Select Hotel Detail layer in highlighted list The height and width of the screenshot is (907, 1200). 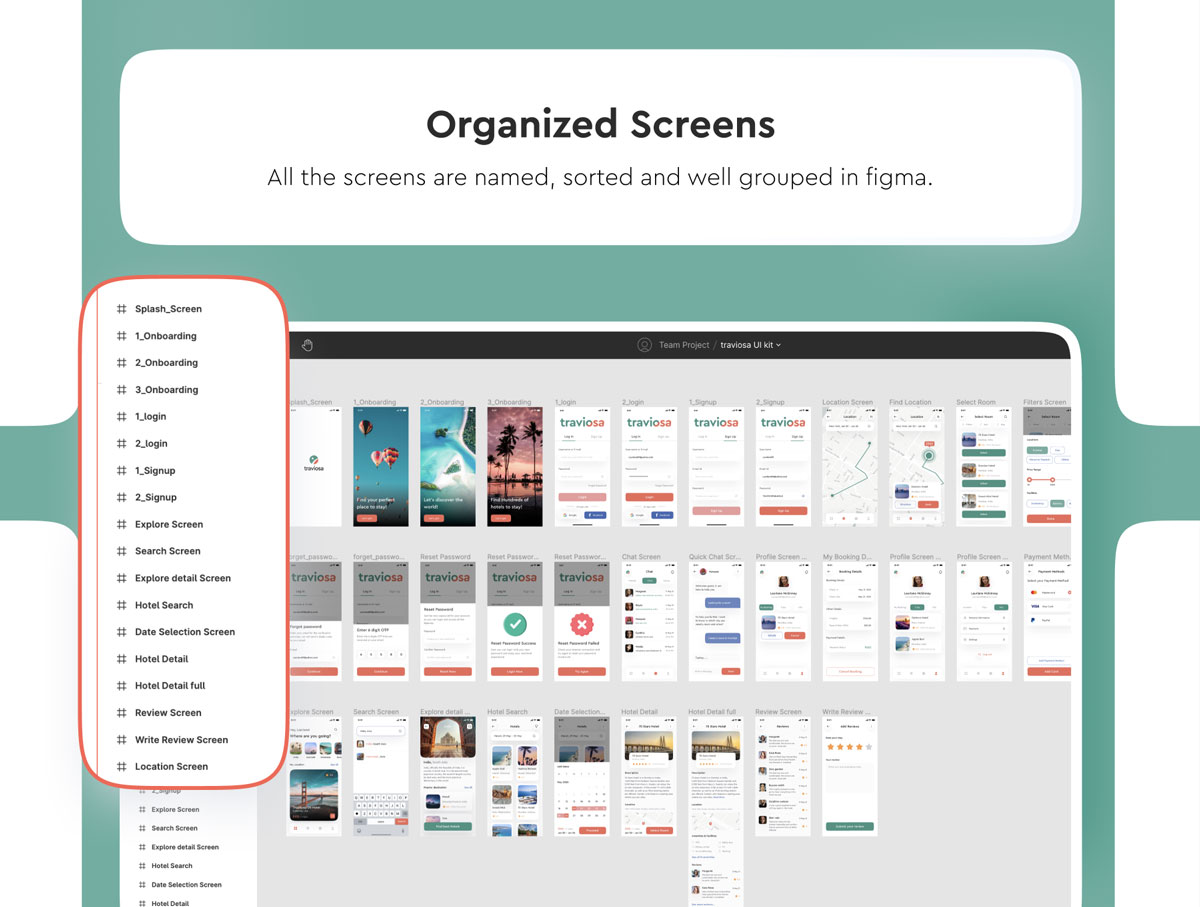click(x=161, y=660)
